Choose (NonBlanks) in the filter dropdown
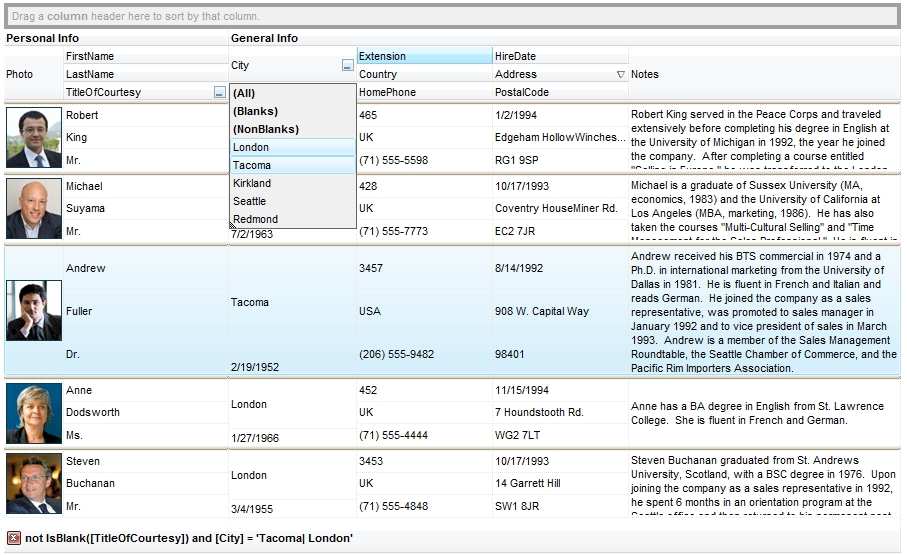Image resolution: width=907 pixels, height=555 pixels. pos(292,129)
